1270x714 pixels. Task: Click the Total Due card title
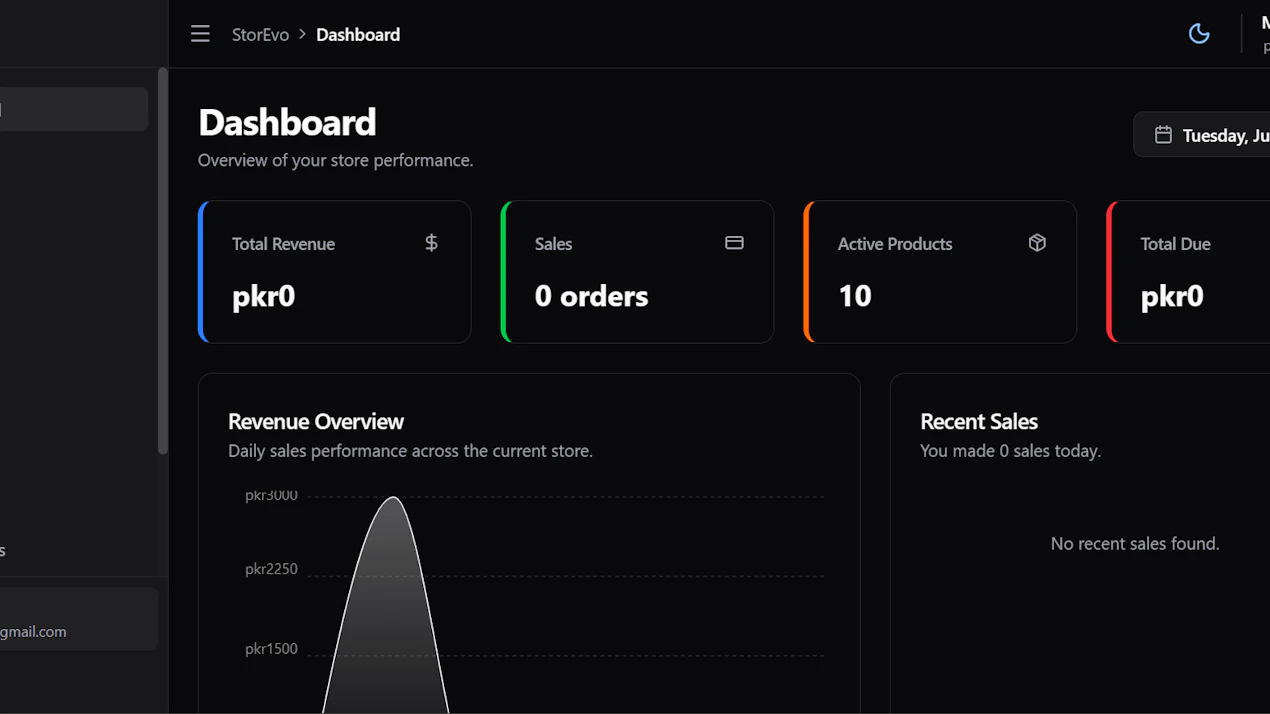[x=1175, y=244]
